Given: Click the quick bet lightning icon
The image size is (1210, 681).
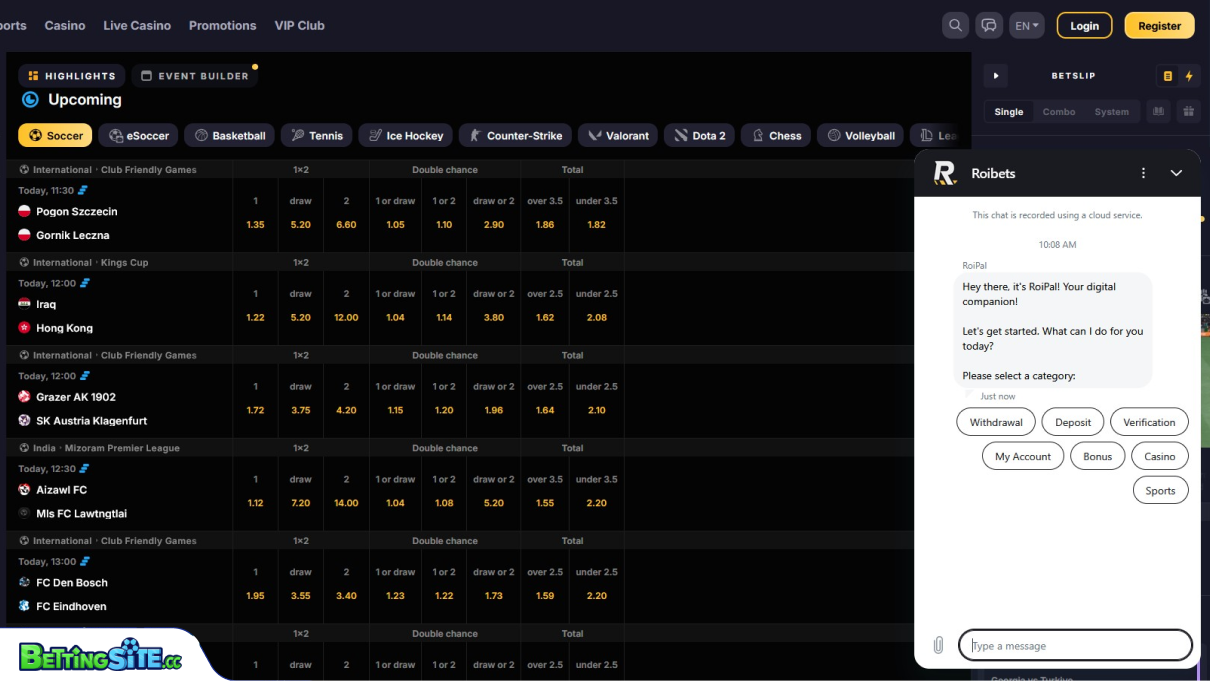Looking at the screenshot, I should click(1189, 76).
